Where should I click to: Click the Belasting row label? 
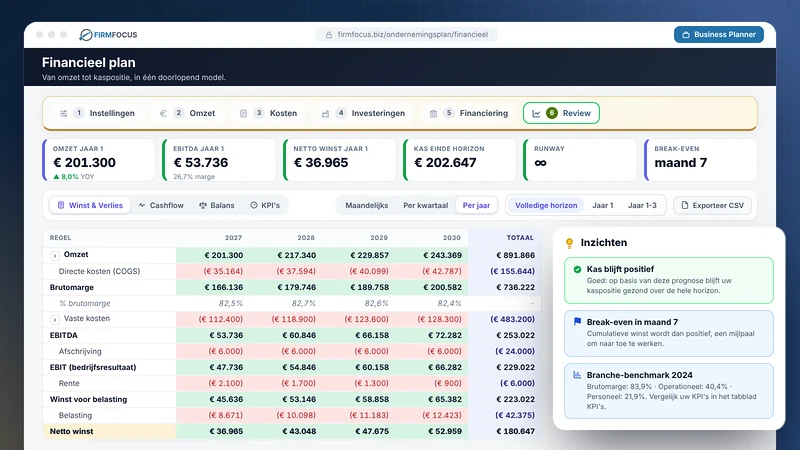tap(75, 415)
